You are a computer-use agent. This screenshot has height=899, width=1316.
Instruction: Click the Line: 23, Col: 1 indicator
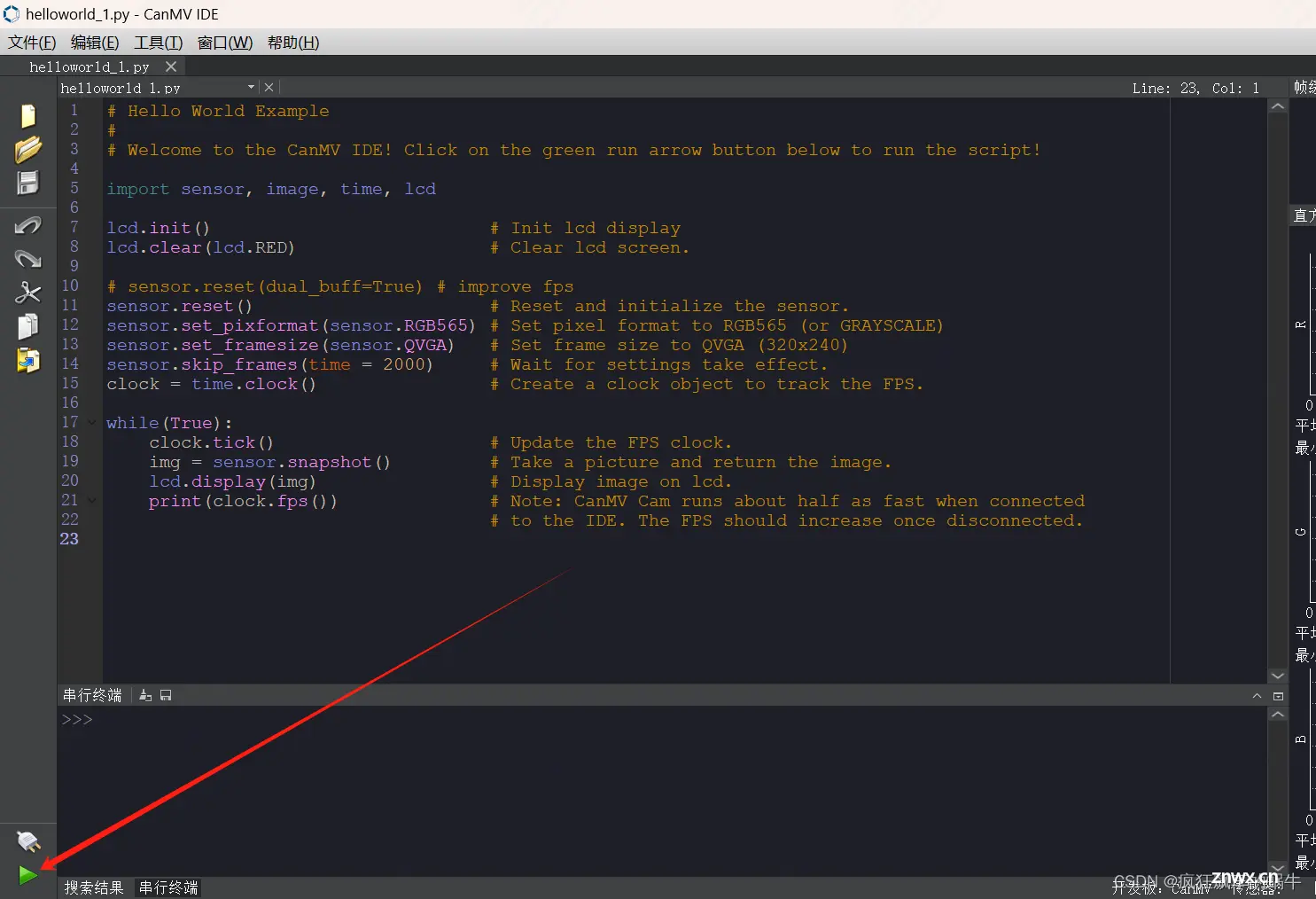[x=1195, y=88]
